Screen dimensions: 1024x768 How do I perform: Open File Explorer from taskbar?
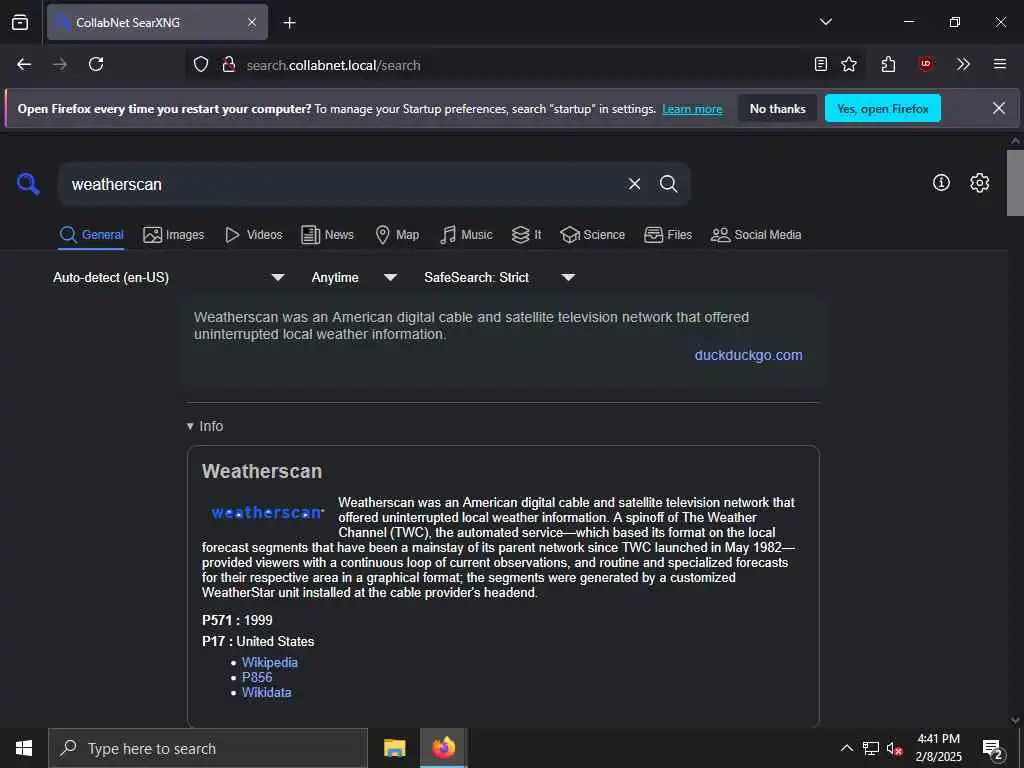(394, 748)
